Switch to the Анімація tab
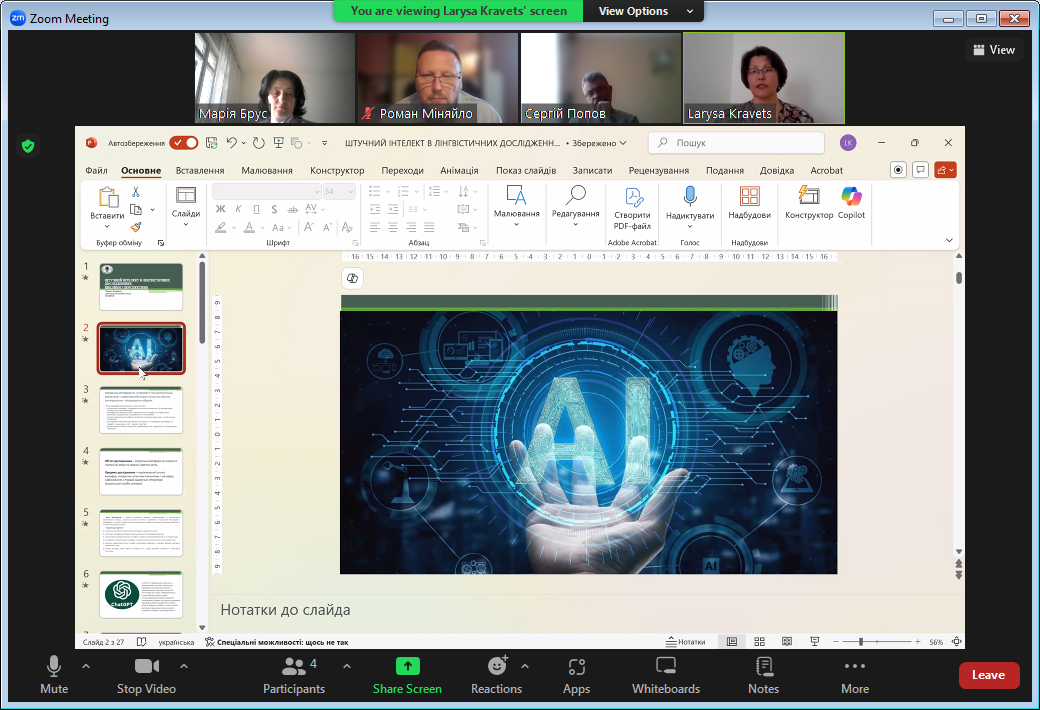This screenshot has width=1040, height=710. [459, 171]
